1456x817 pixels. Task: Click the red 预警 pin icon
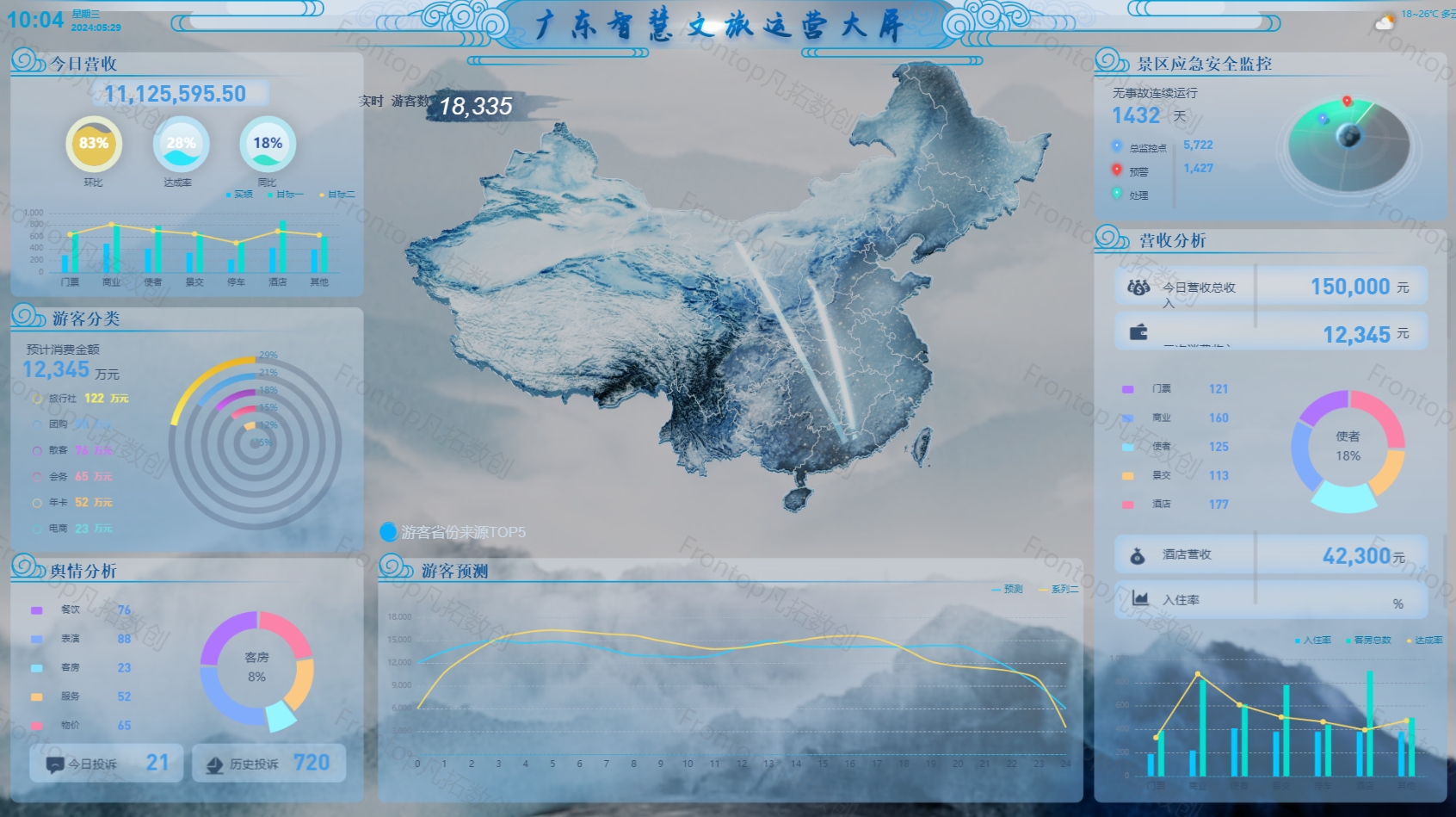click(x=1117, y=170)
